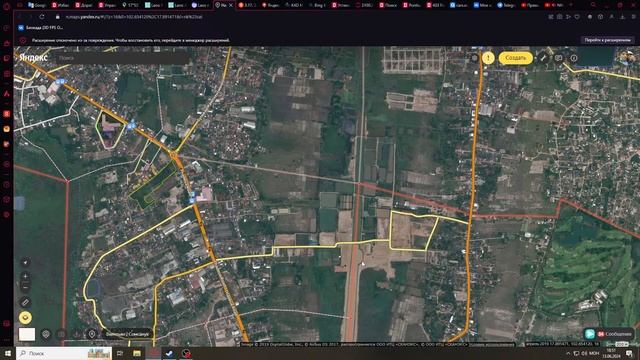
Task: Click the lock icon in the address bar
Action: click(x=58, y=17)
